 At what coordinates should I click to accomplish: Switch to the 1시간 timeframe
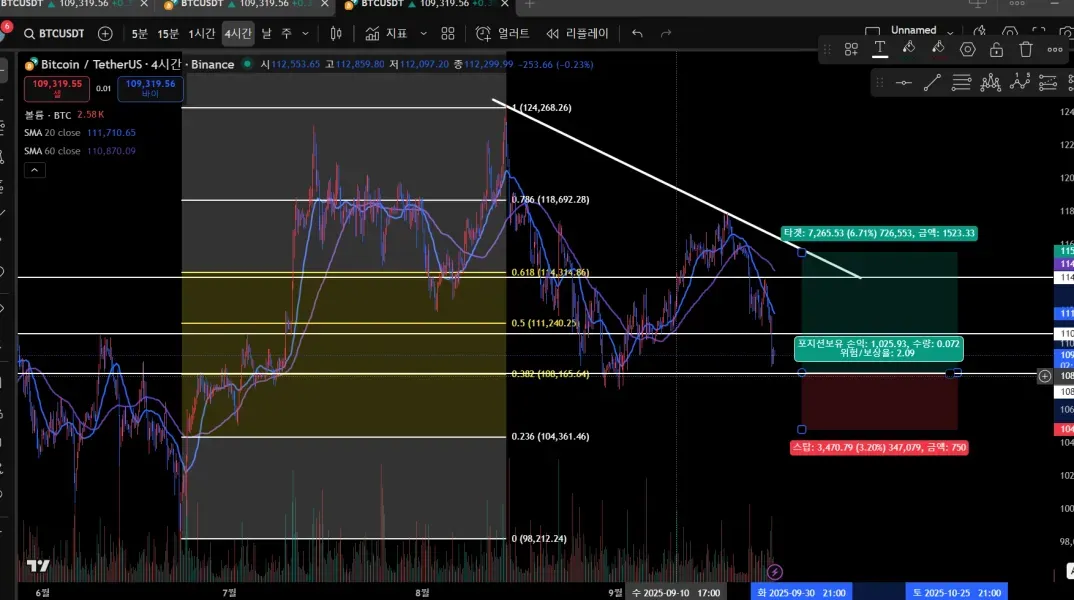tap(201, 34)
